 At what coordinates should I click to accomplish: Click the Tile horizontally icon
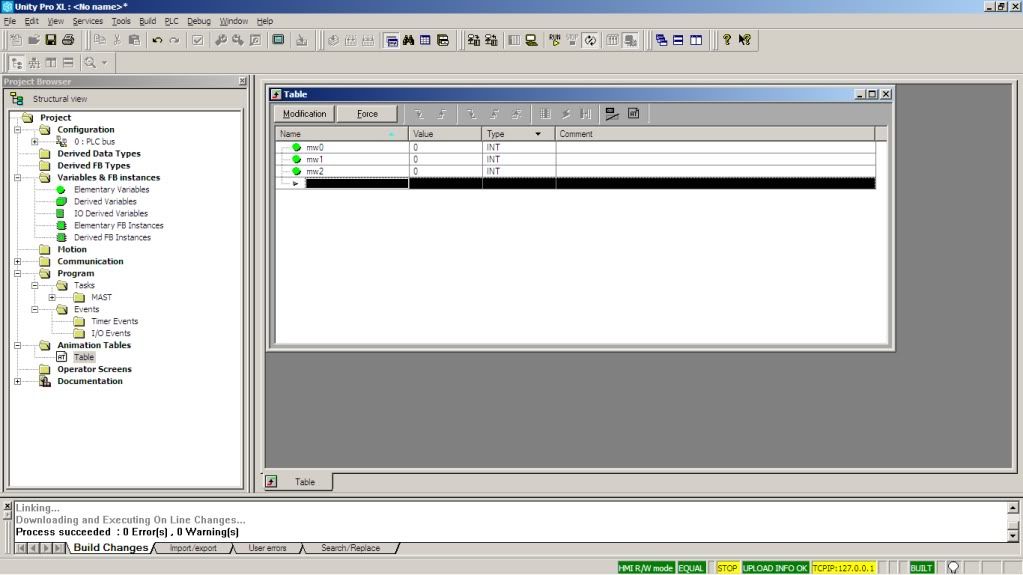point(679,40)
